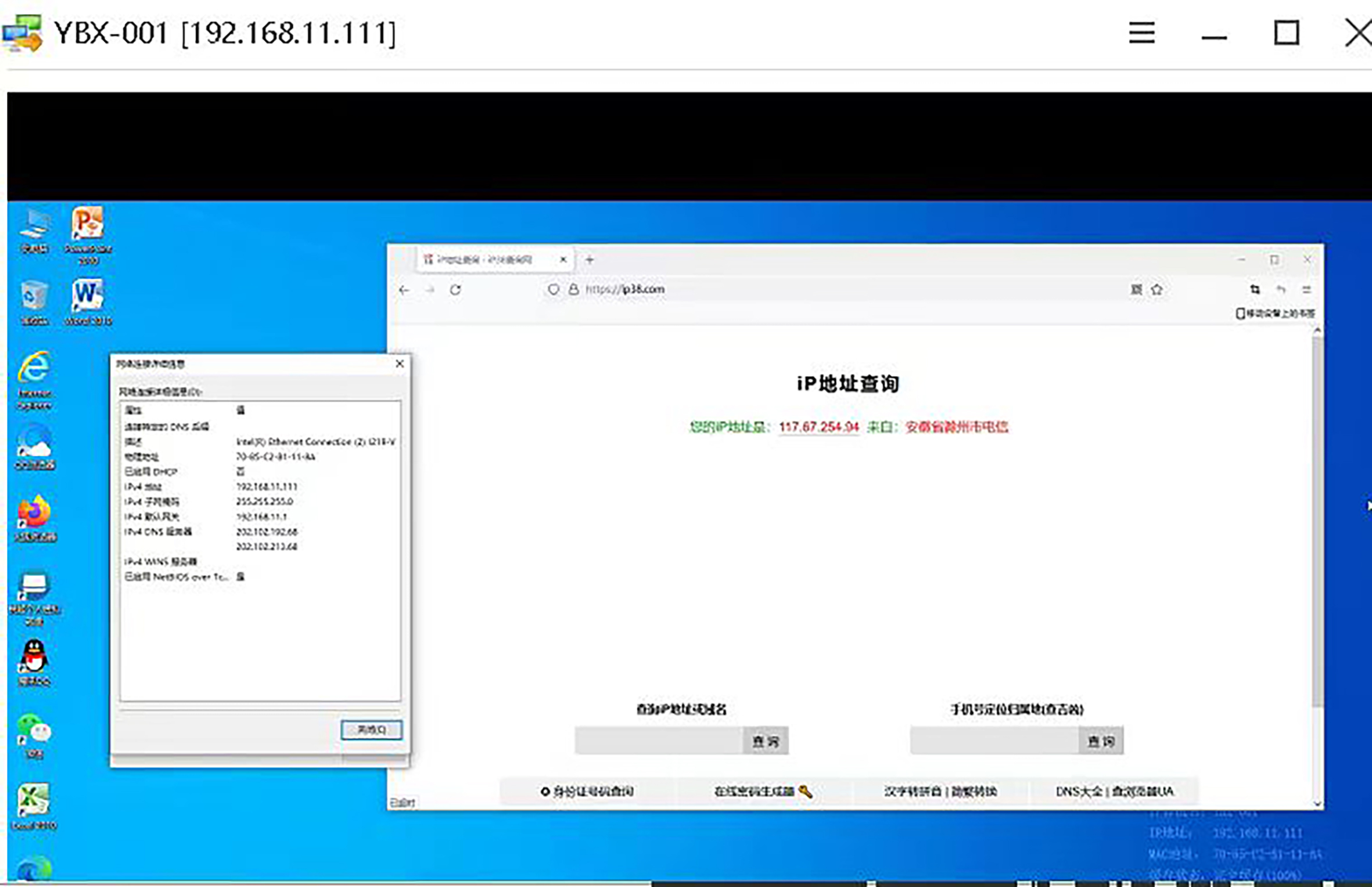
Task: Close the IP地址查询 browser tab
Action: [563, 260]
